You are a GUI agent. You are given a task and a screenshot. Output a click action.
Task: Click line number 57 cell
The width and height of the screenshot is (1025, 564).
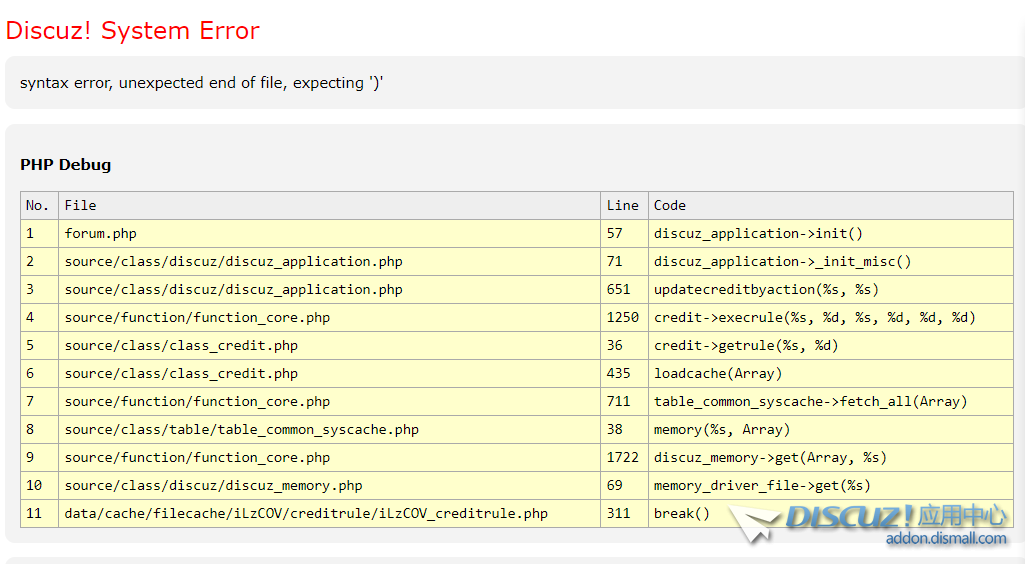pyautogui.click(x=624, y=233)
